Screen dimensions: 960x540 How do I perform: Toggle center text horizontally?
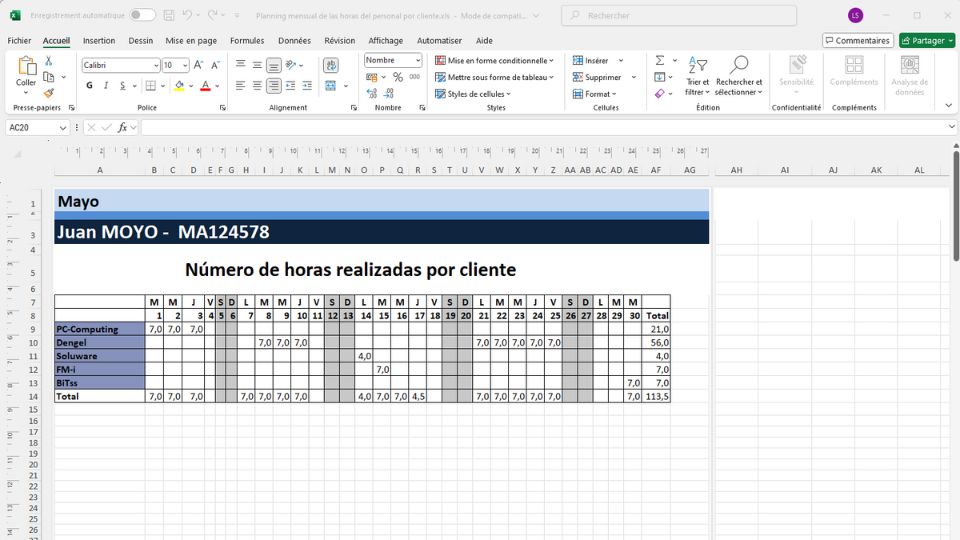click(257, 86)
